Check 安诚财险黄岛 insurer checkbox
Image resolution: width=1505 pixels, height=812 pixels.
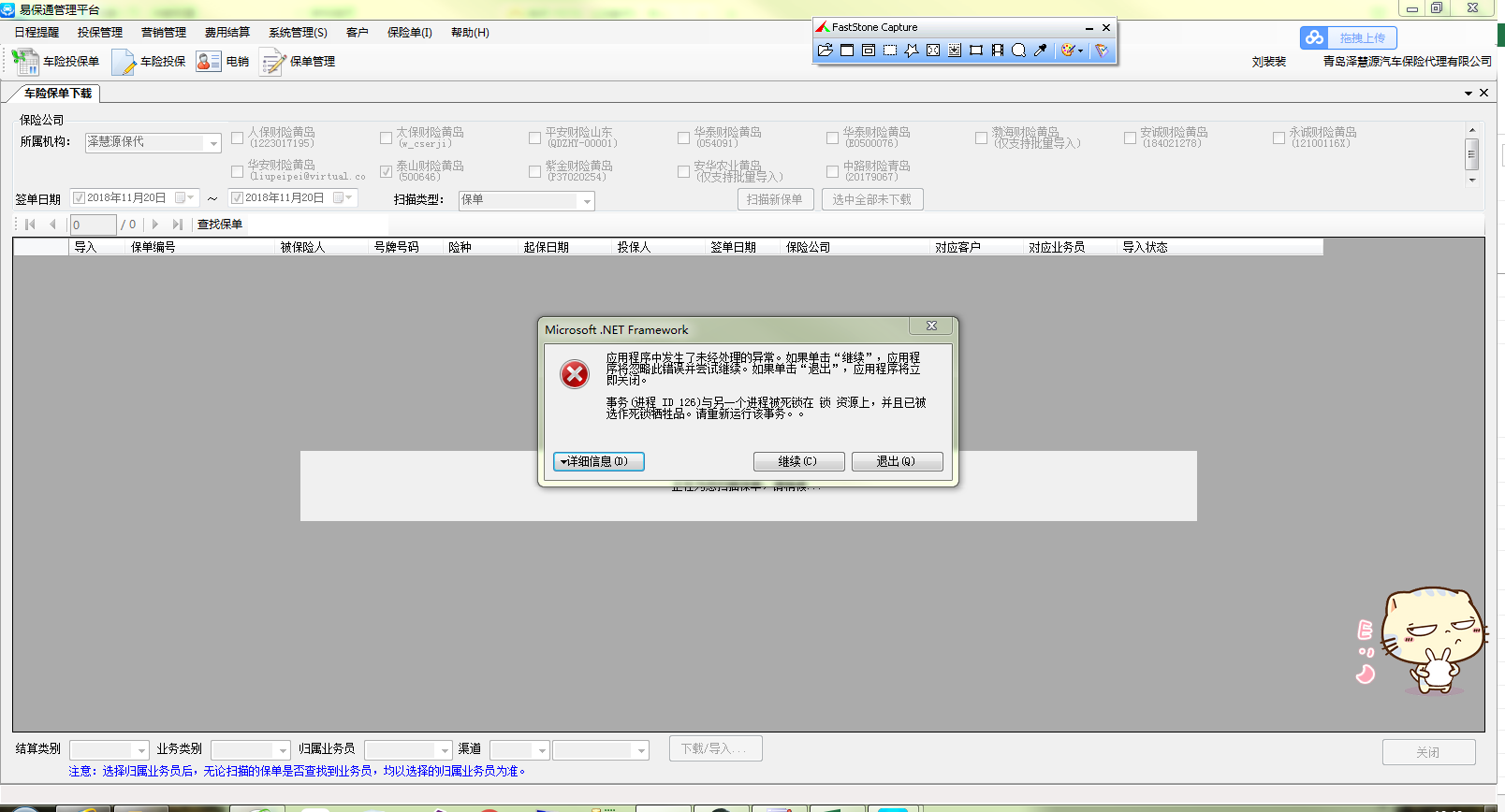pyautogui.click(x=1130, y=138)
